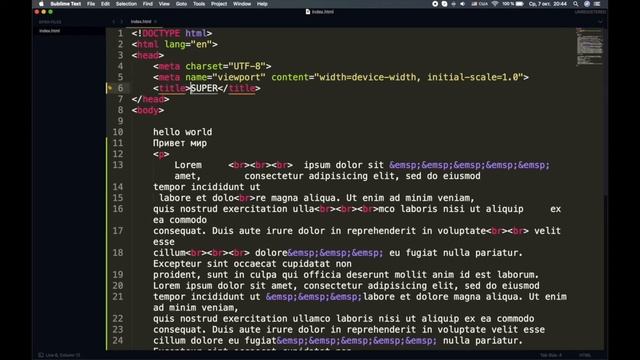Open the tab list dropdown arrow
The height and width of the screenshot is (360, 640).
[600, 21]
